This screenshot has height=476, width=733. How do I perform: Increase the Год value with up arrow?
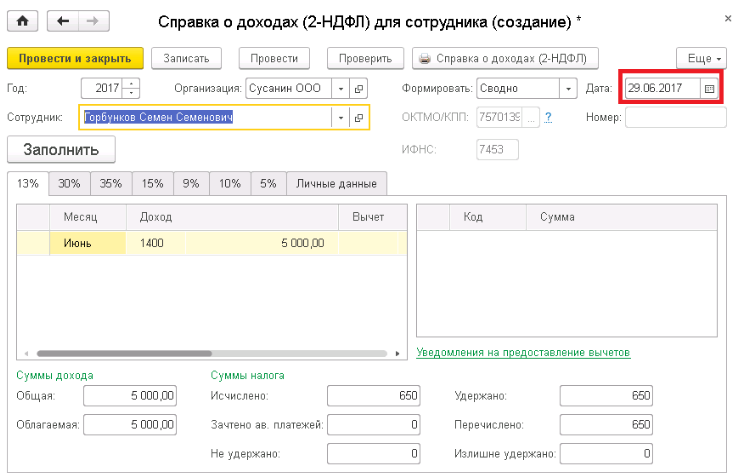point(131,84)
